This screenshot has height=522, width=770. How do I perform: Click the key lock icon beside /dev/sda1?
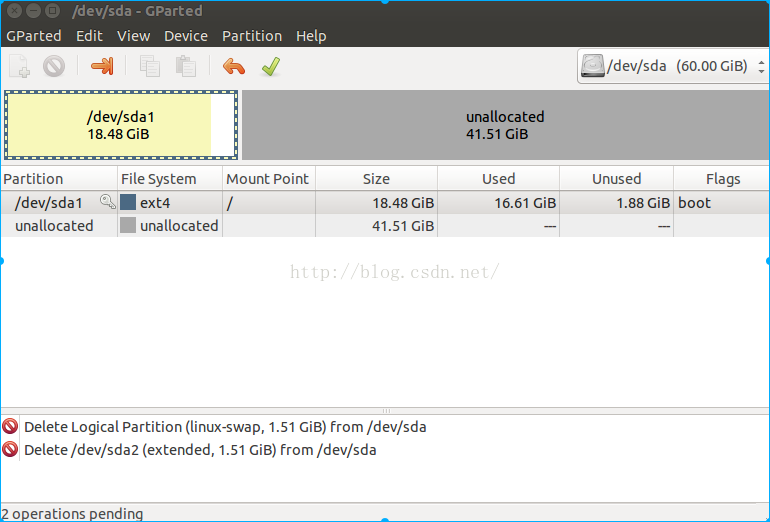108,201
